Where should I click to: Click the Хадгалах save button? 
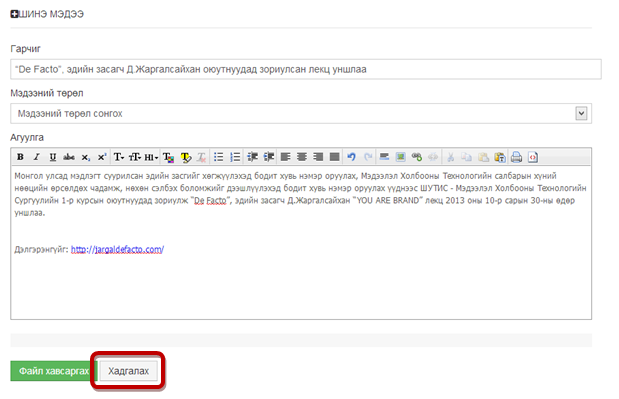tap(128, 371)
